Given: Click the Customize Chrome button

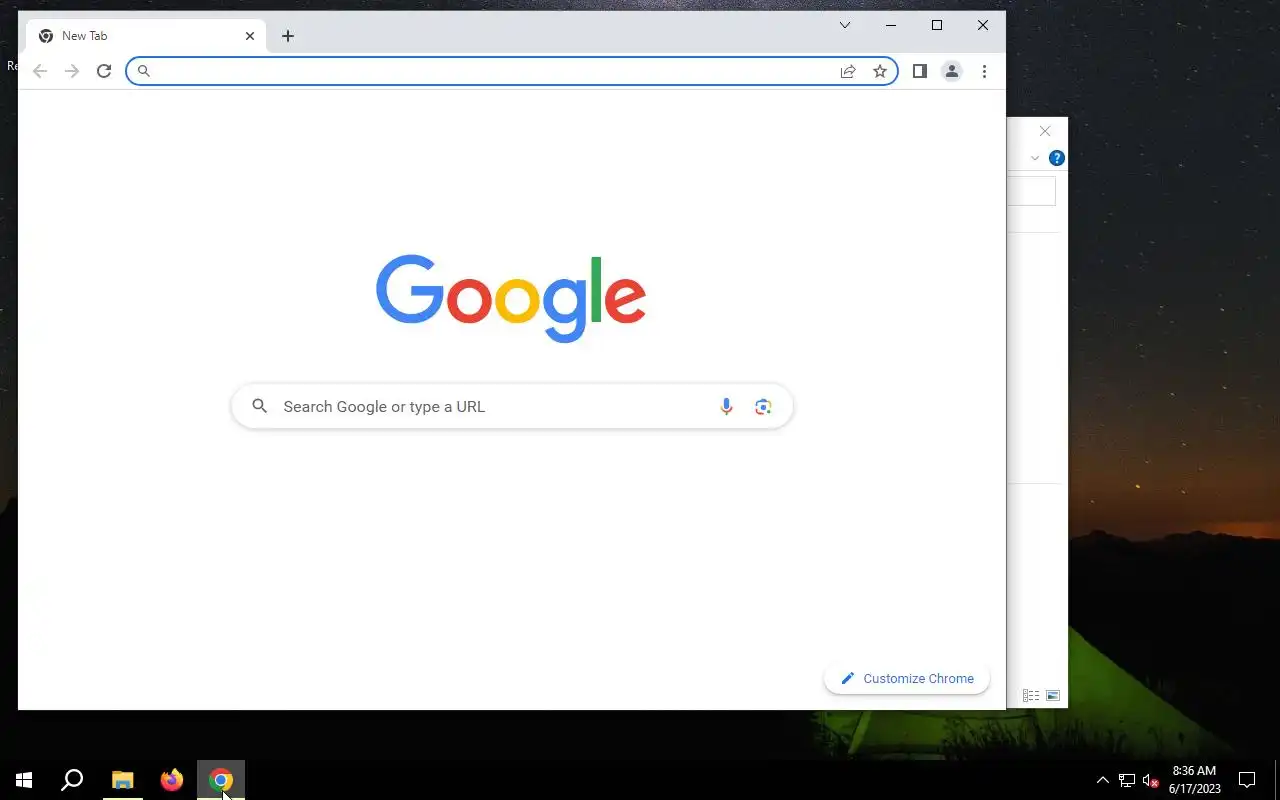Looking at the screenshot, I should pos(907,678).
